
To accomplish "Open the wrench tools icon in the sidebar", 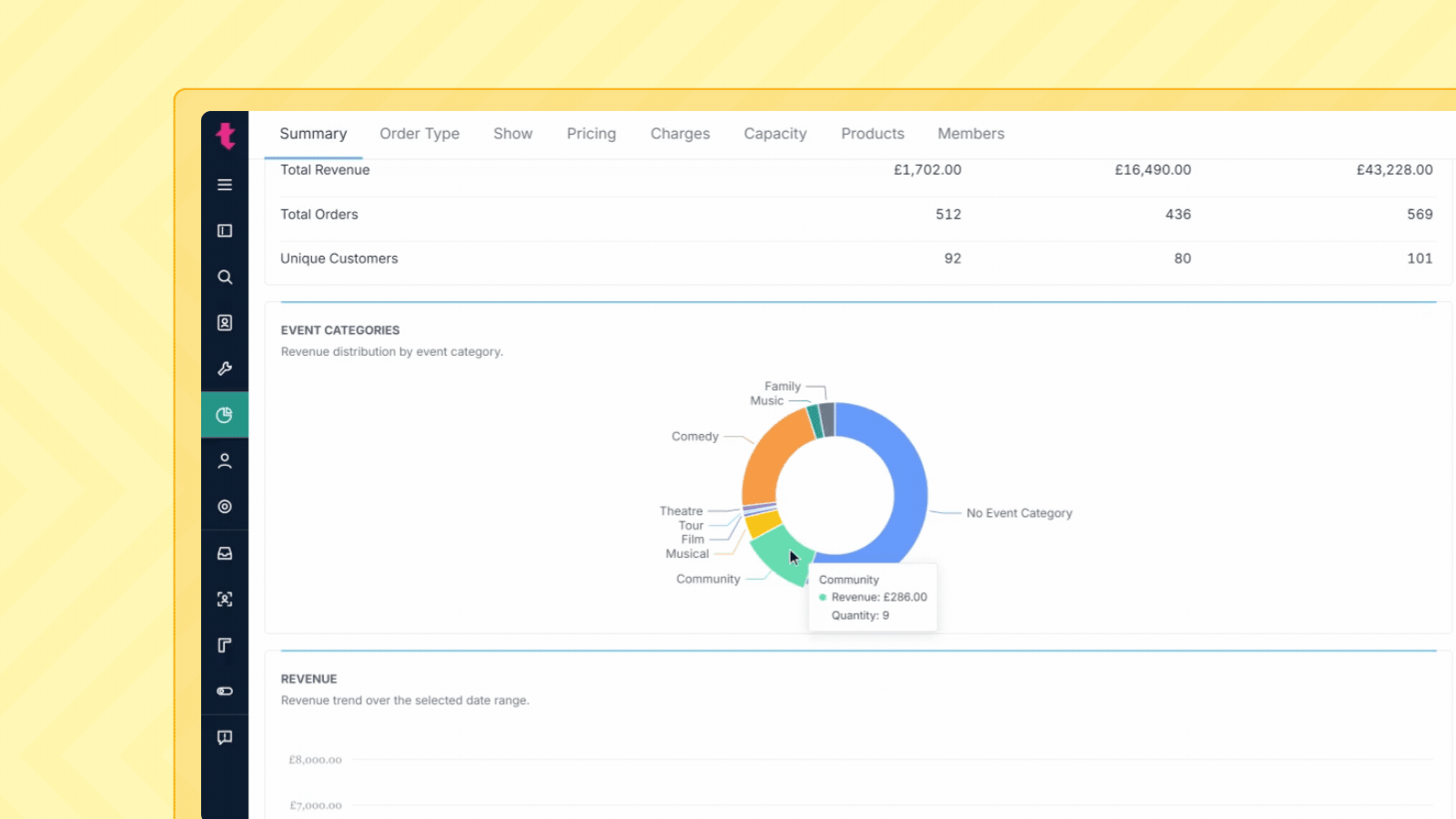I will click(225, 369).
